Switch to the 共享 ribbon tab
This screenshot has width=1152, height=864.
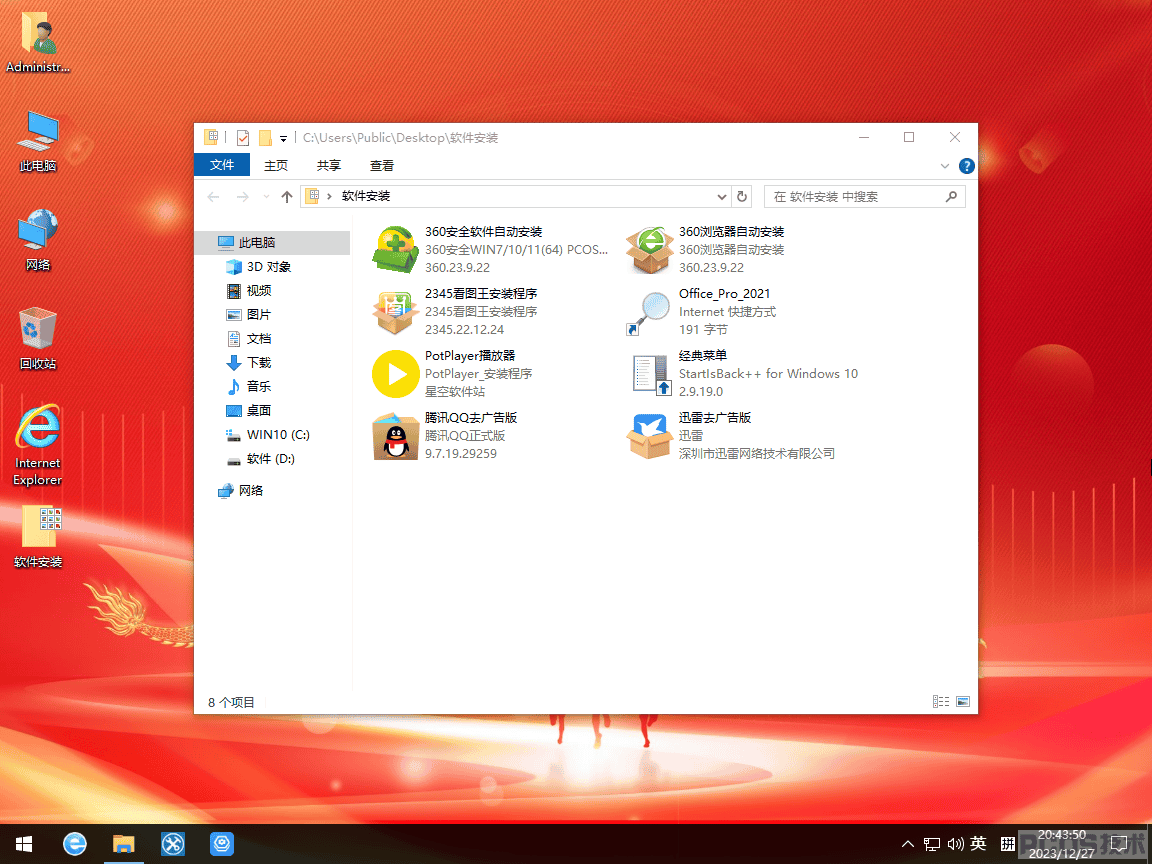pos(329,165)
